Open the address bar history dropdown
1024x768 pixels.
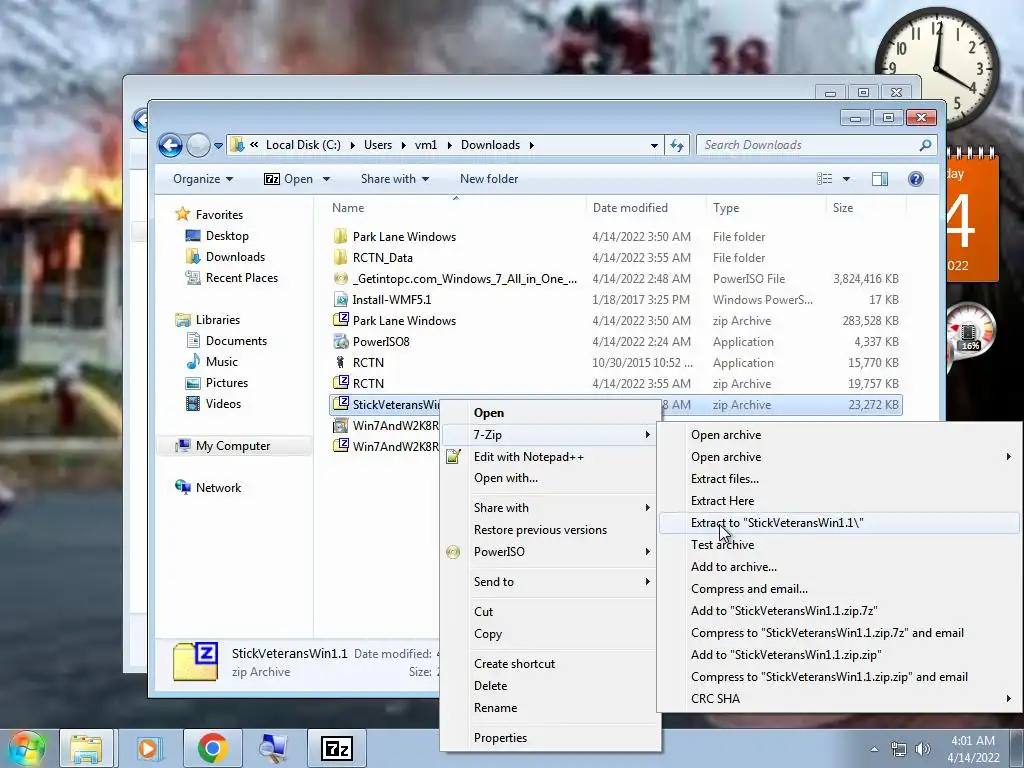[654, 146]
